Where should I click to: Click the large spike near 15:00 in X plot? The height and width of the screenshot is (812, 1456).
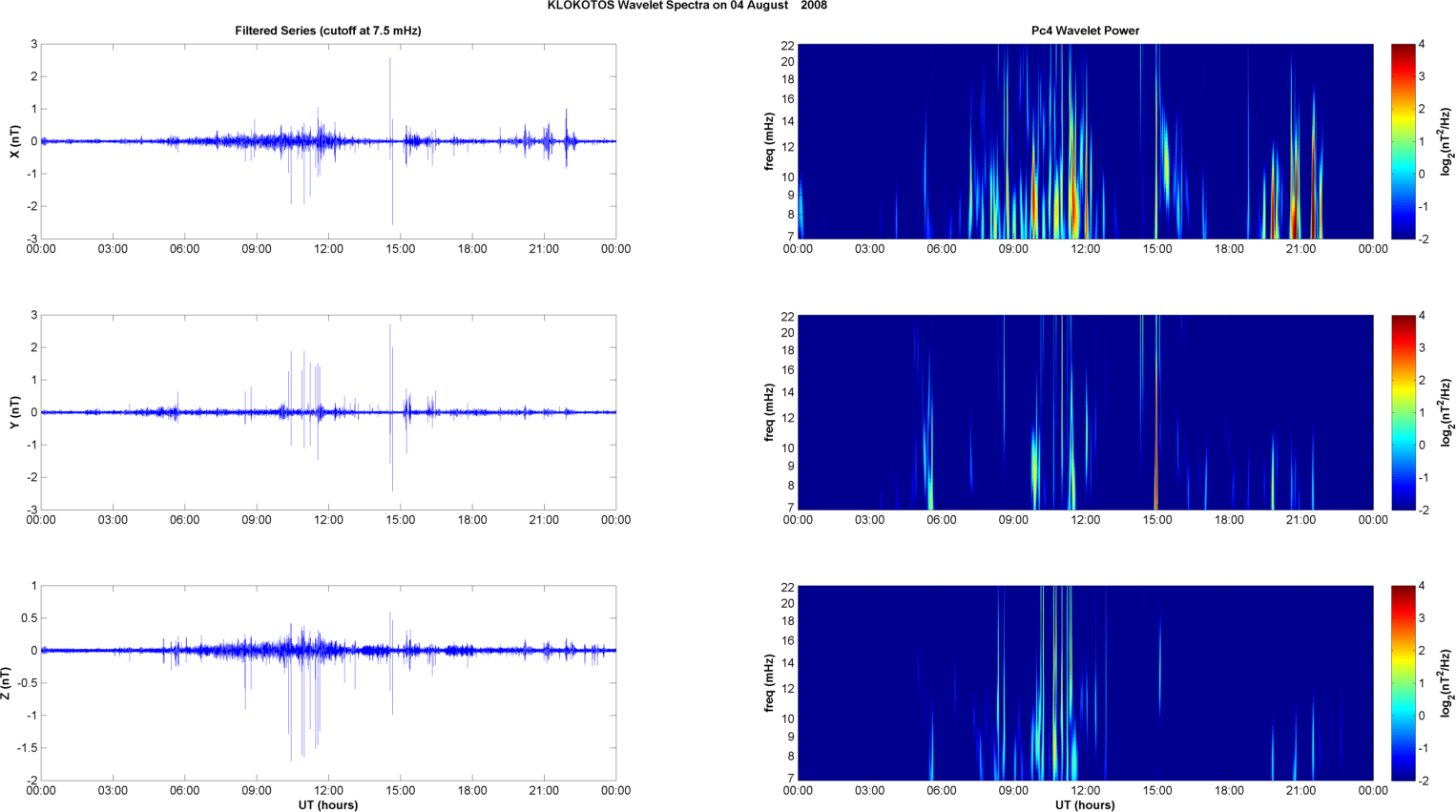(390, 95)
